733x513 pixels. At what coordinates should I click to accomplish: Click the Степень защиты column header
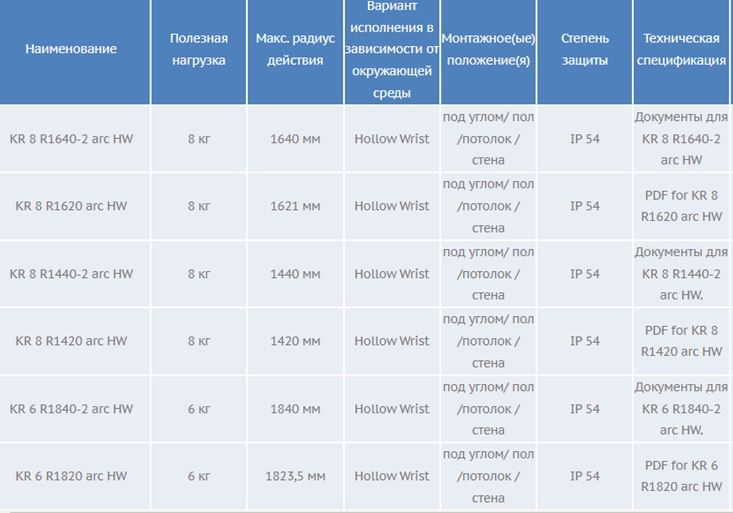click(x=585, y=49)
